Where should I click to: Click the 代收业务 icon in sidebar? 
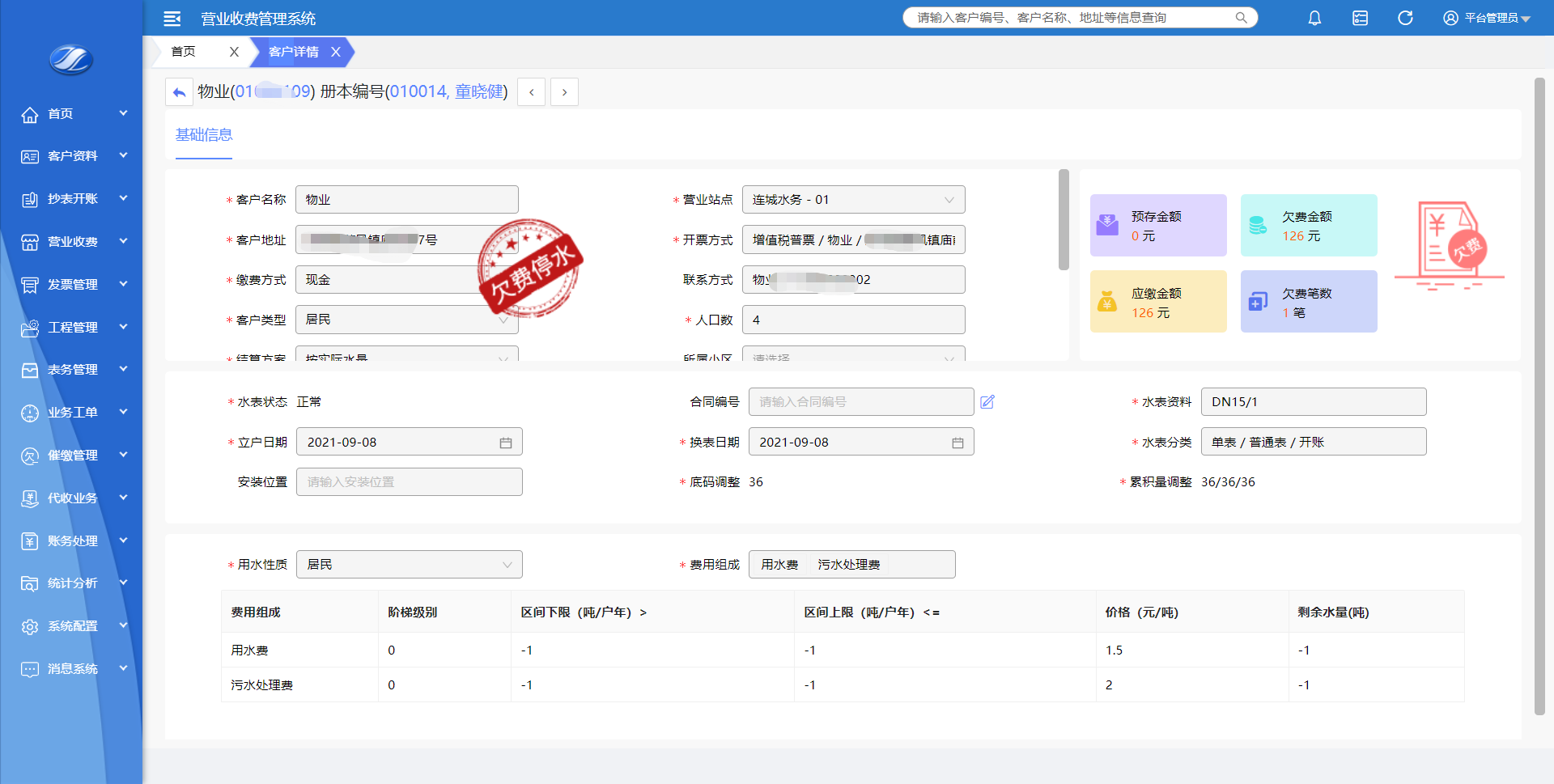pos(30,498)
